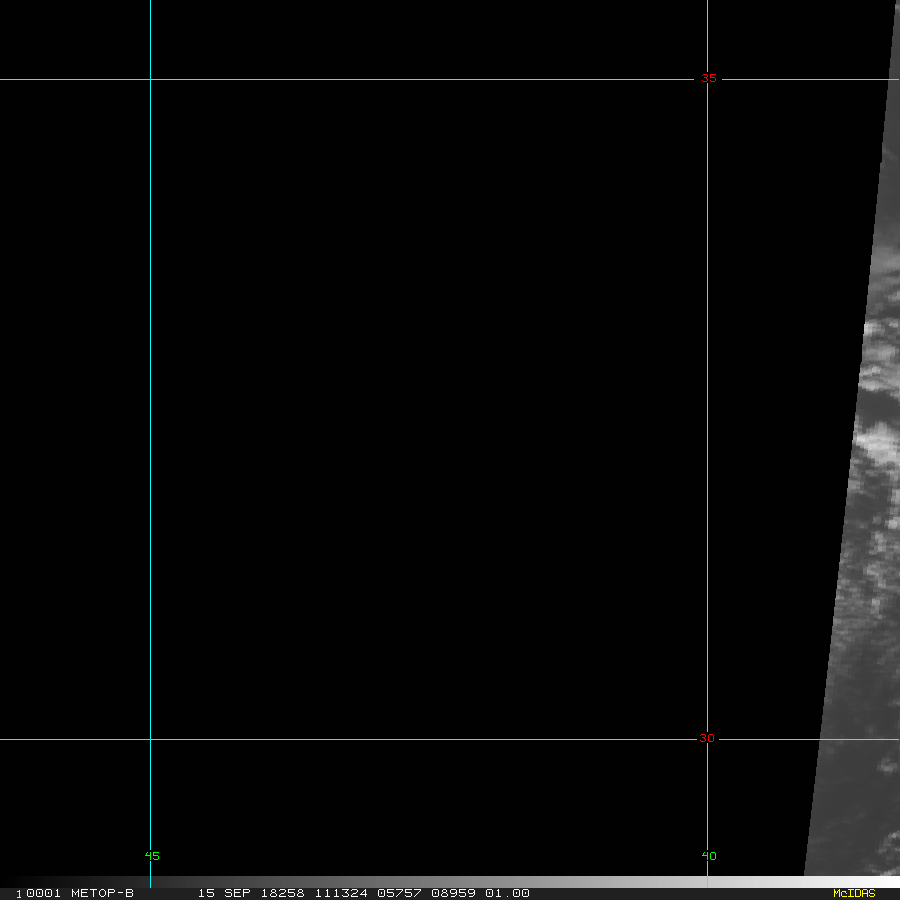Click intersection of 35 latitude and 40 longitude
900x900 pixels.
point(707,79)
